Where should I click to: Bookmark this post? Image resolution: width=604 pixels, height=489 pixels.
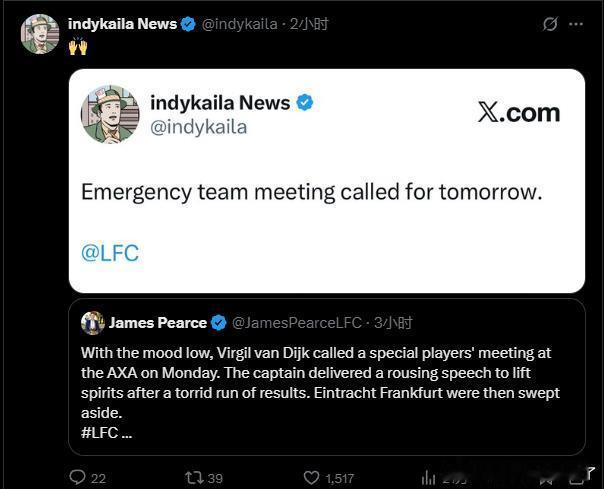[x=547, y=479]
